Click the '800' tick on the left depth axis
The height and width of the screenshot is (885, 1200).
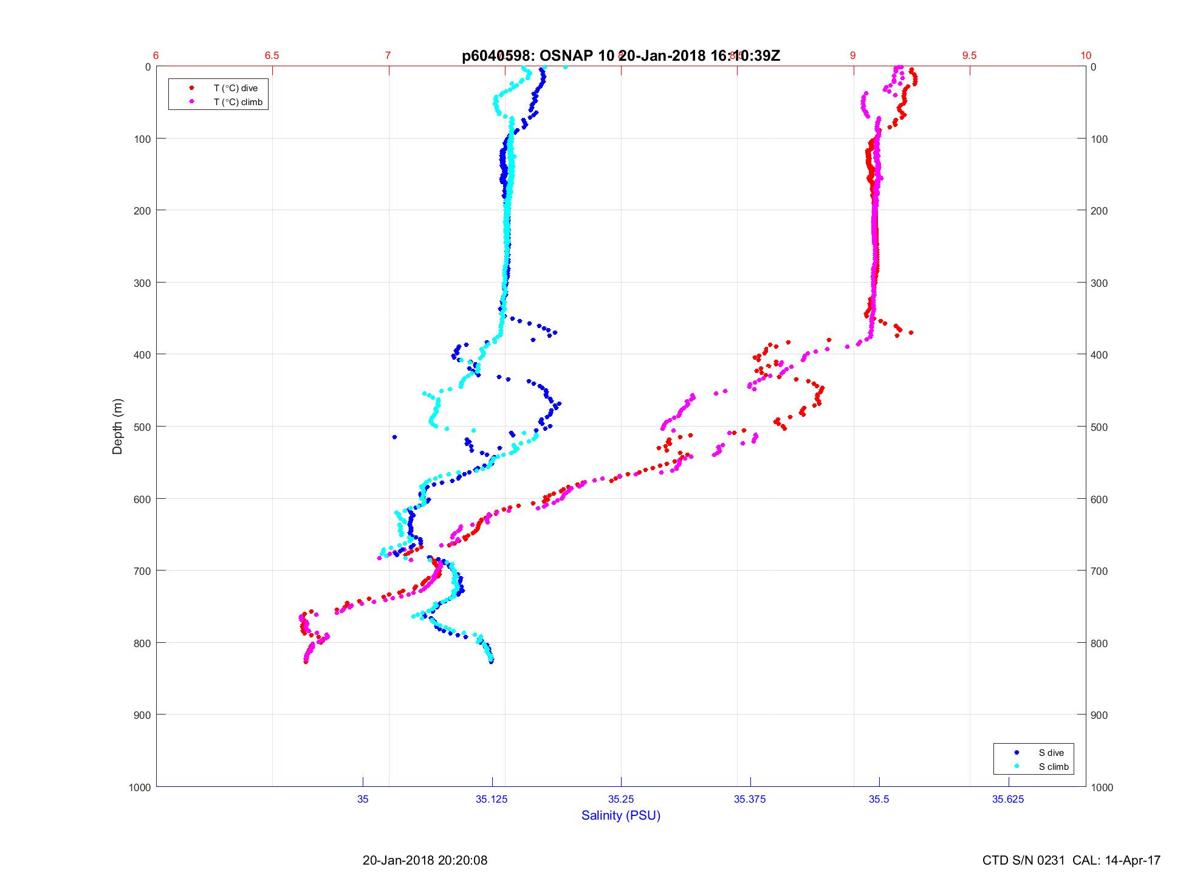[141, 643]
